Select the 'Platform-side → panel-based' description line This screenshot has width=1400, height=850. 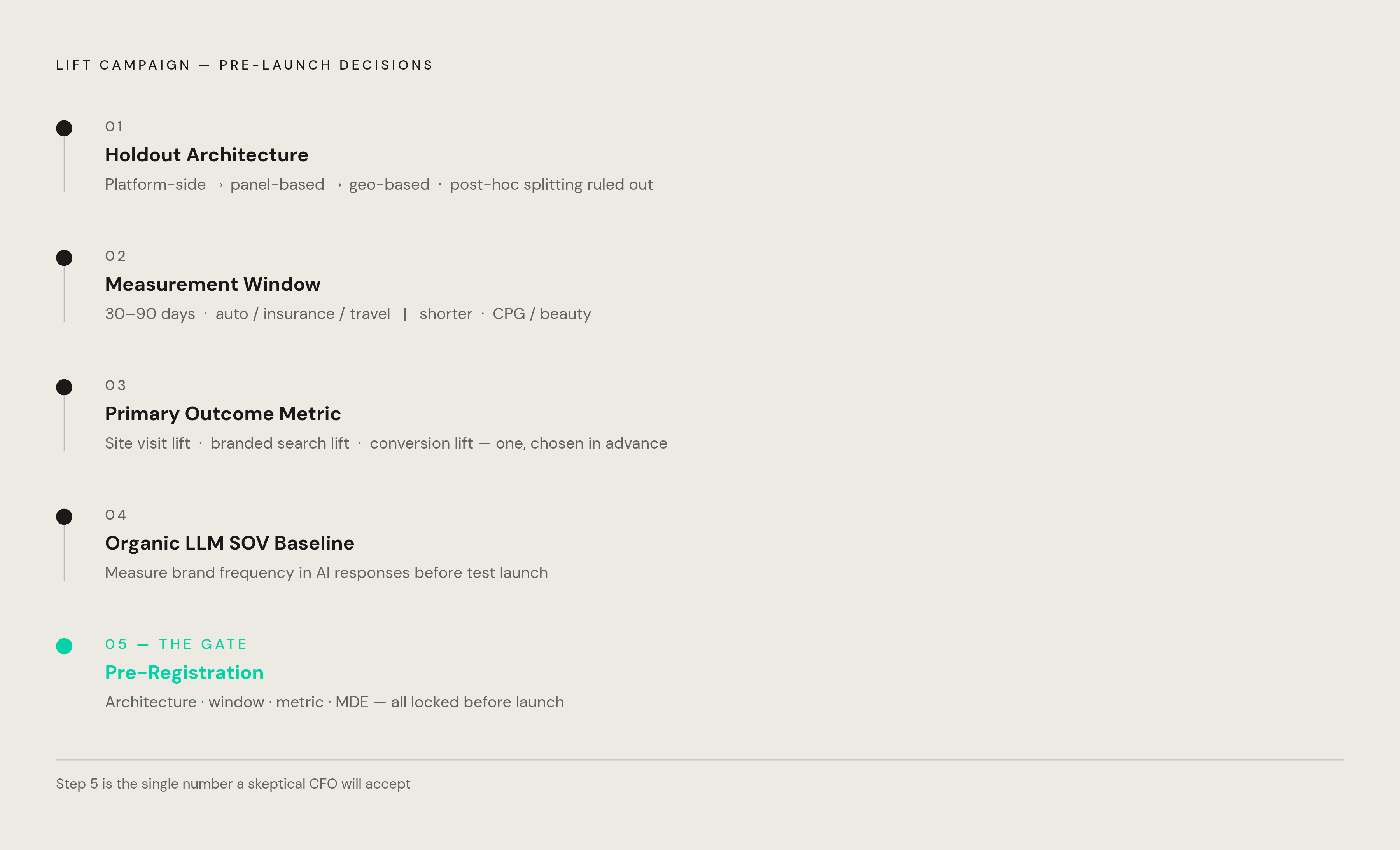click(x=379, y=185)
